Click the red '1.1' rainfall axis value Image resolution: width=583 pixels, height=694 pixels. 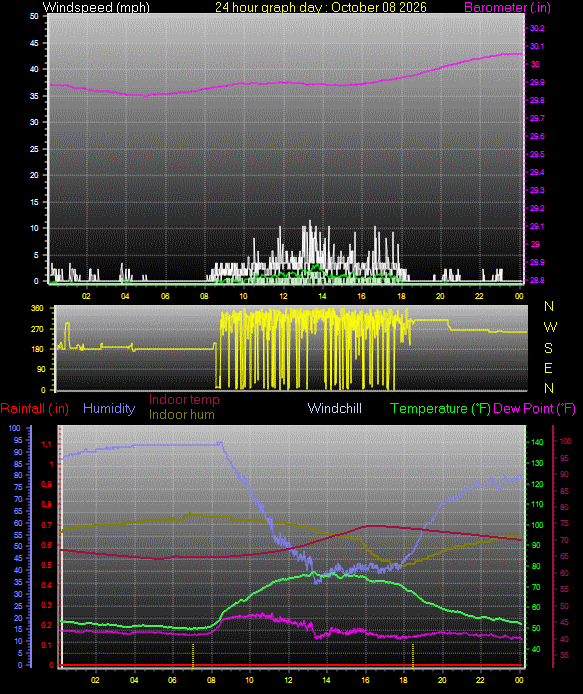tap(46, 444)
